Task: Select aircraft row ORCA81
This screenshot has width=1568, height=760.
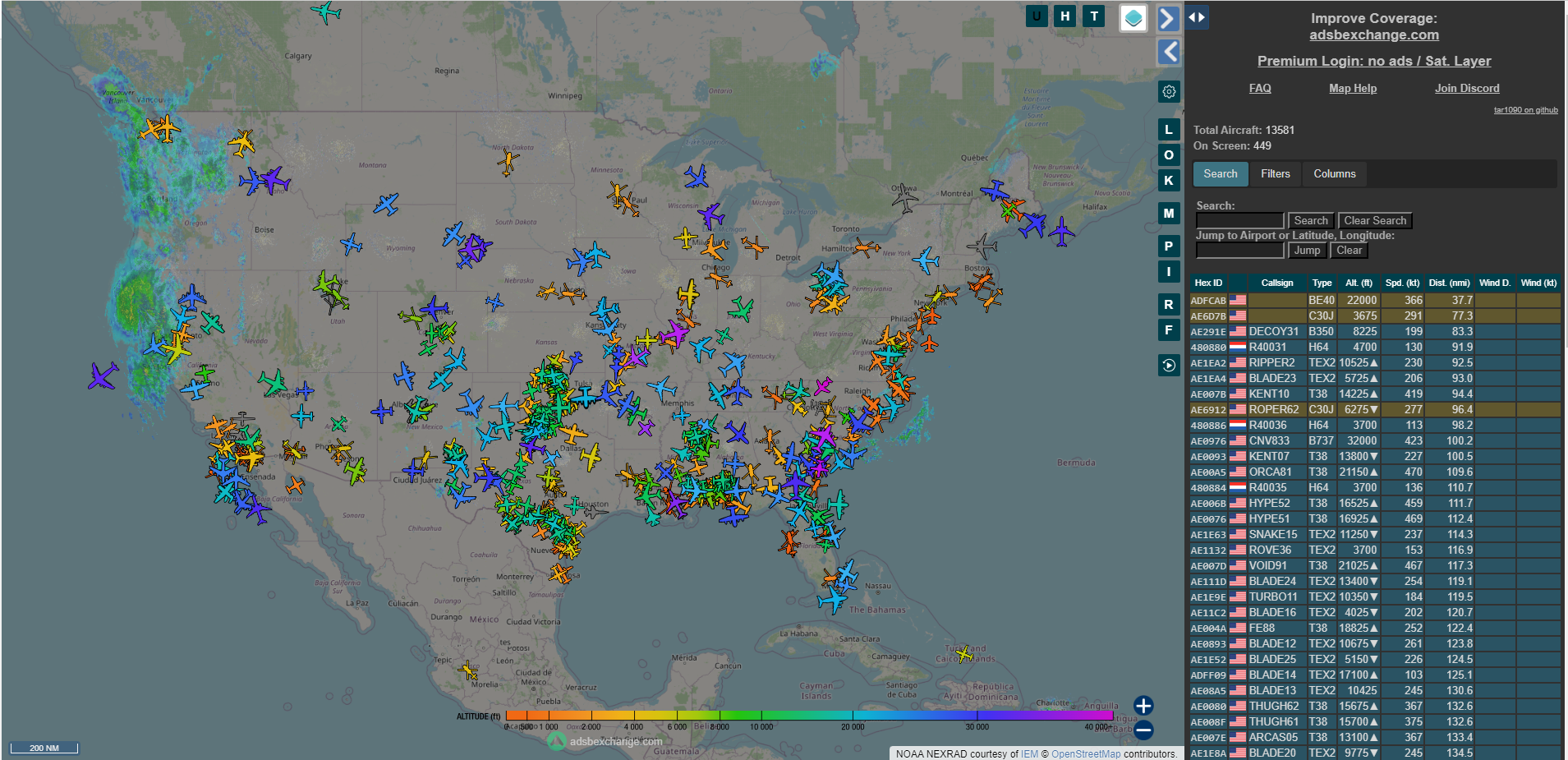Action: coord(1375,472)
